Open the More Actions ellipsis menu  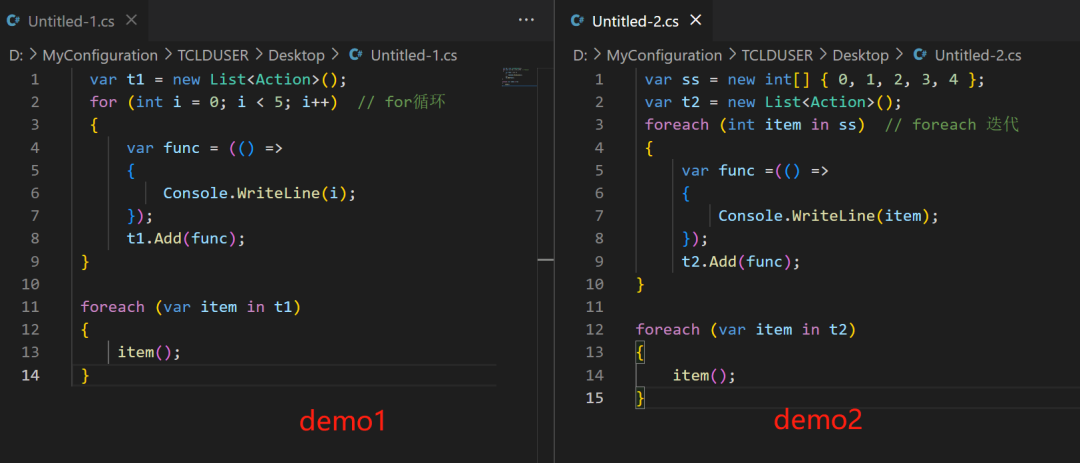click(526, 20)
